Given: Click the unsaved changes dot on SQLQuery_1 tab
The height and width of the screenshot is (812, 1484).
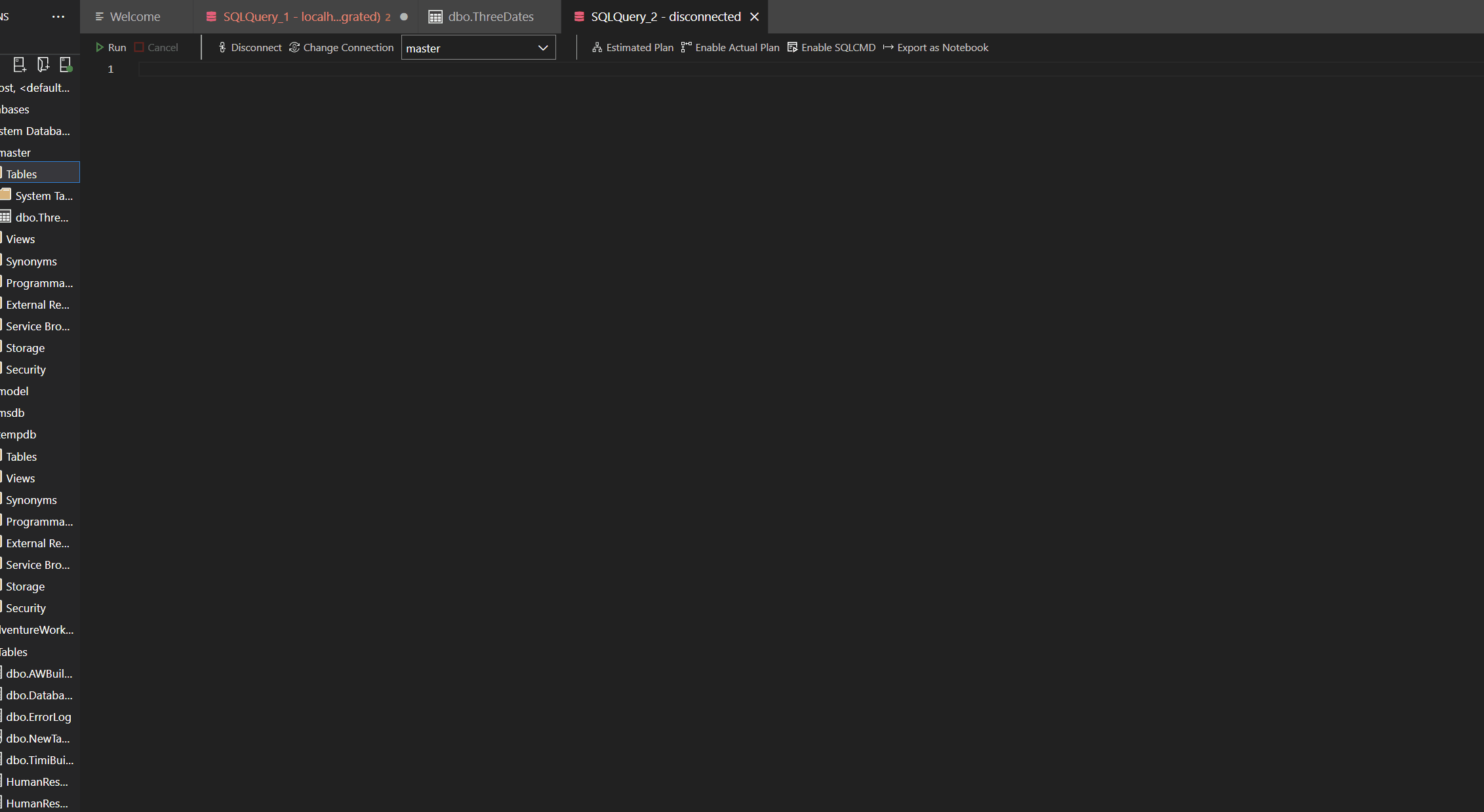Looking at the screenshot, I should 404,17.
